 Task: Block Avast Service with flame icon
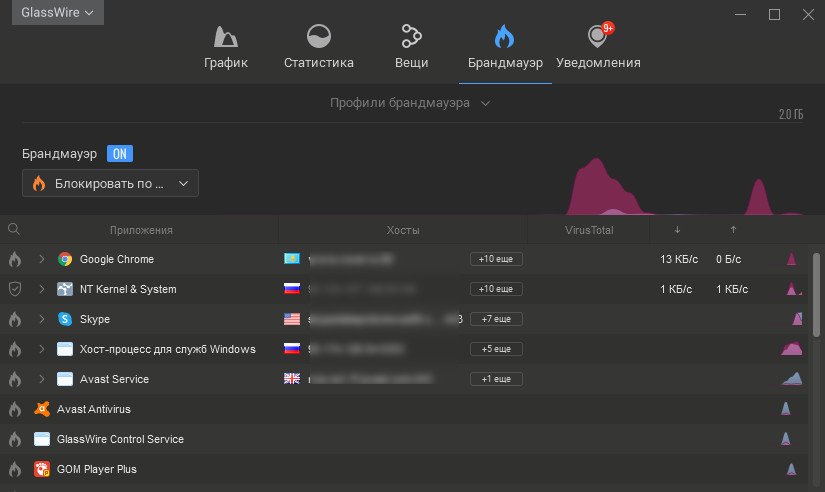coord(15,379)
